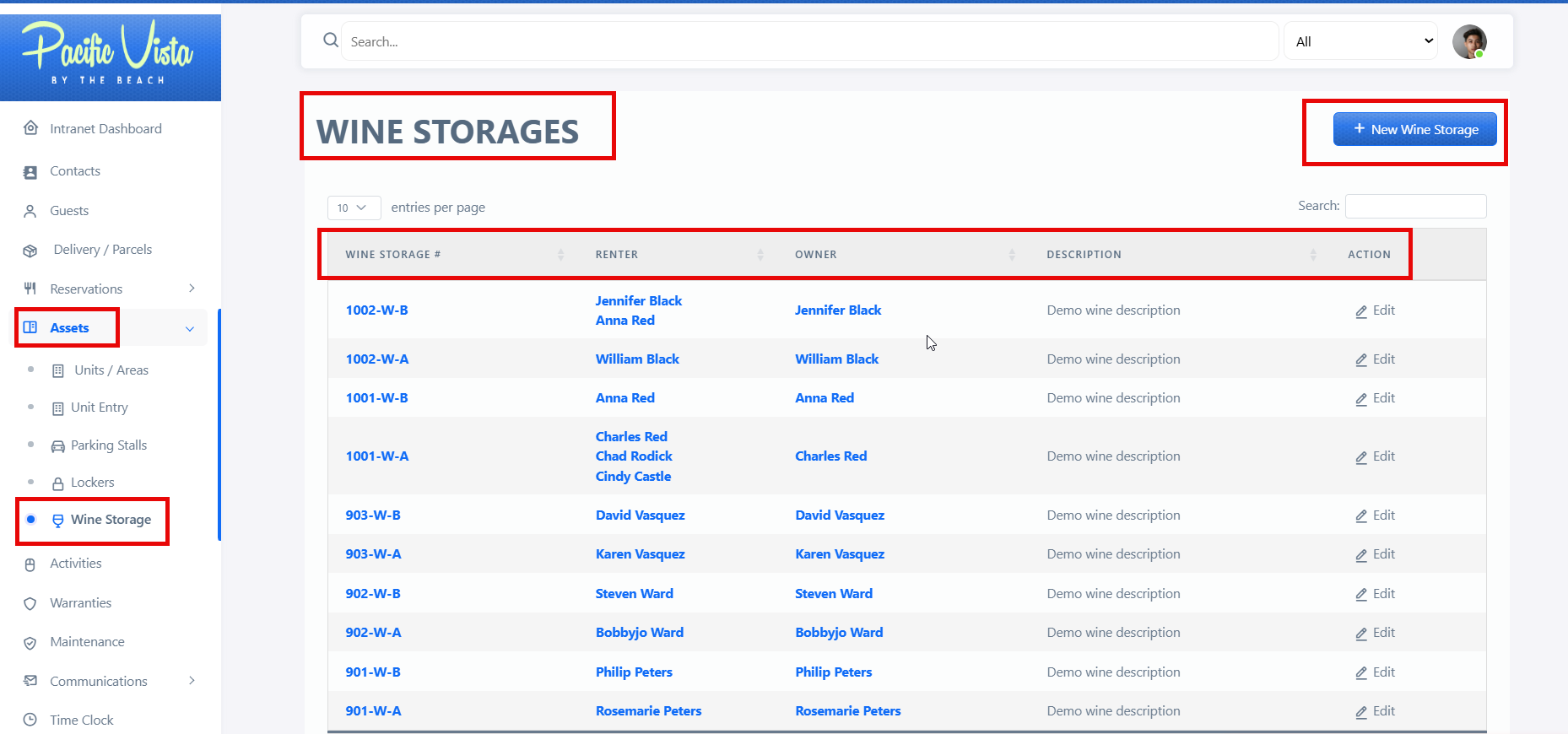The width and height of the screenshot is (1568, 734).
Task: Click the Maintenance shield-check icon
Action: pyautogui.click(x=30, y=643)
